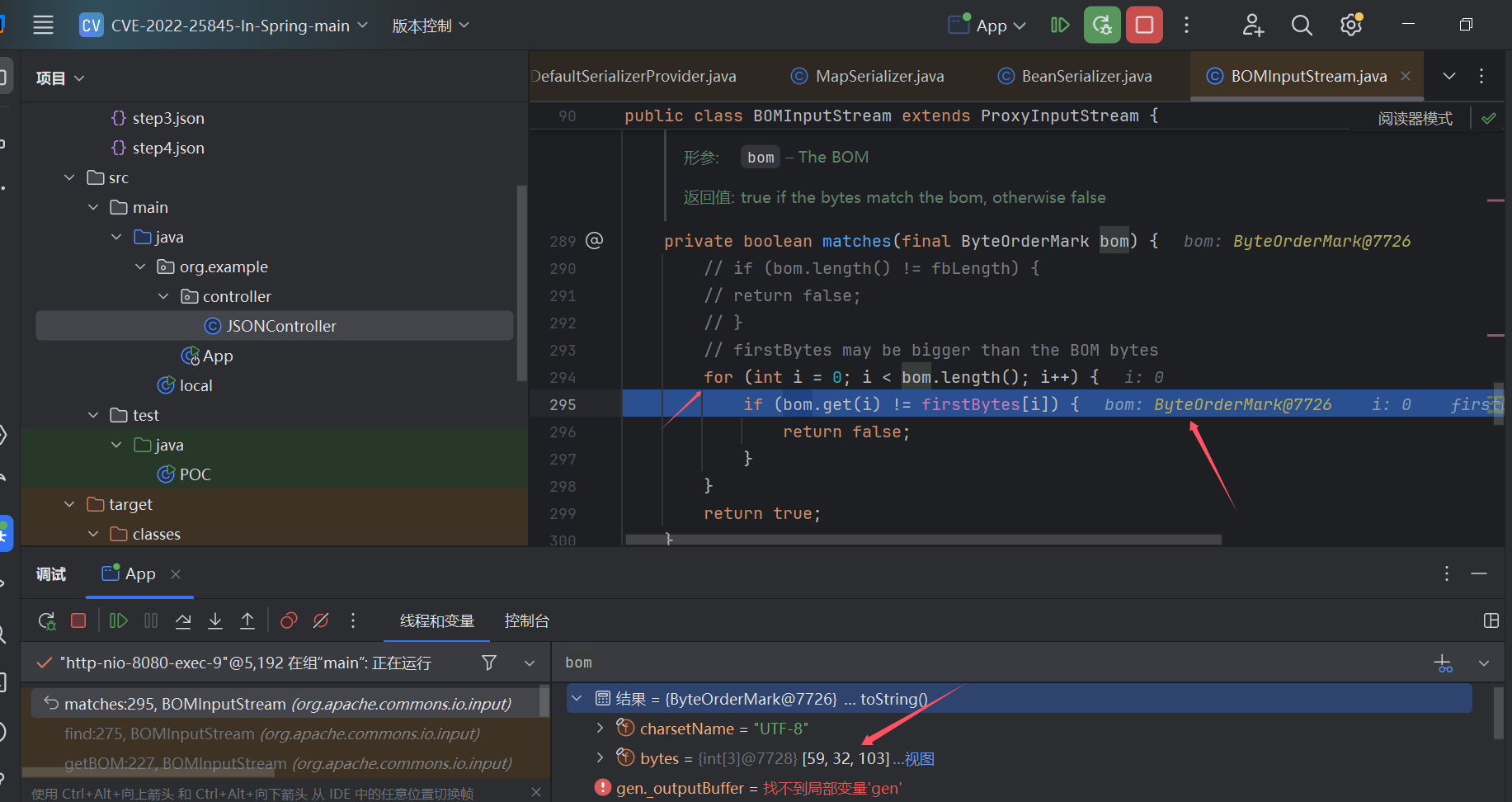Click the green Rerun Debug button in the top toolbar

coord(1102,25)
